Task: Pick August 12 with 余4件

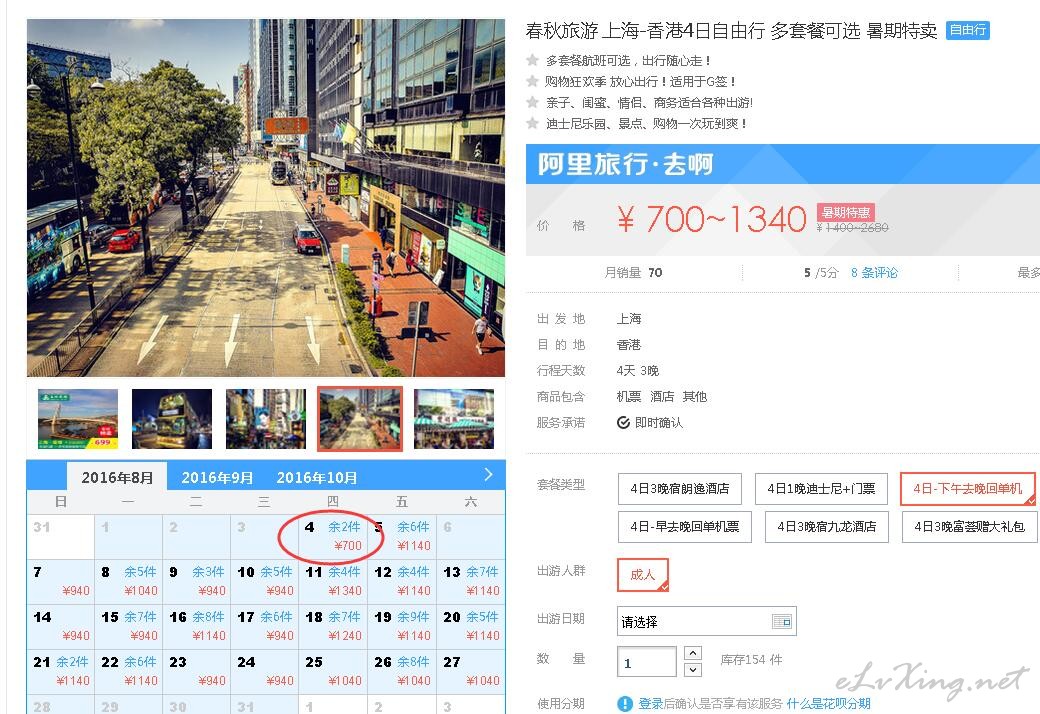Action: [401, 581]
